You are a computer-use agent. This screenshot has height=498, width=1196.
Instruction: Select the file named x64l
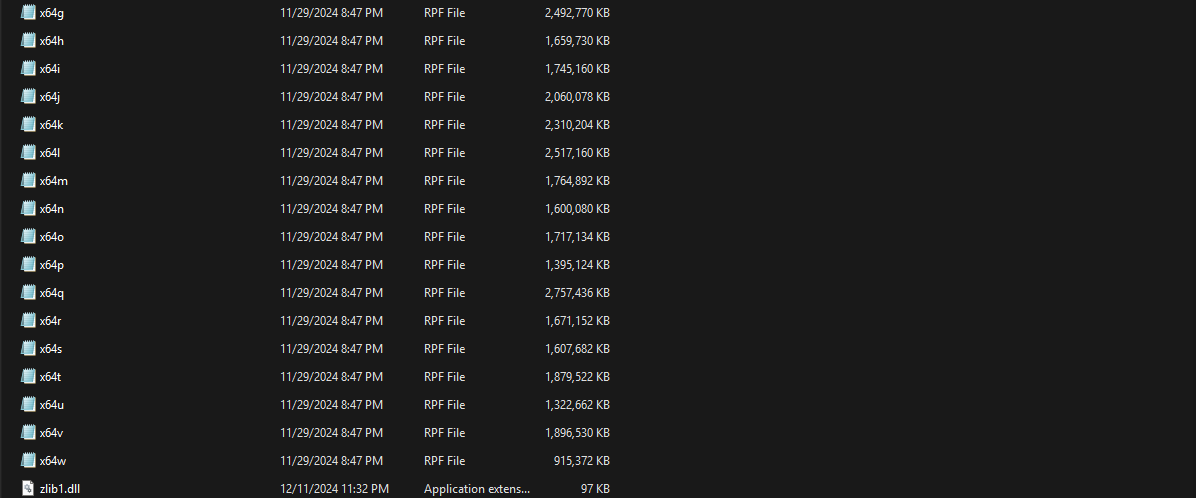pos(50,153)
